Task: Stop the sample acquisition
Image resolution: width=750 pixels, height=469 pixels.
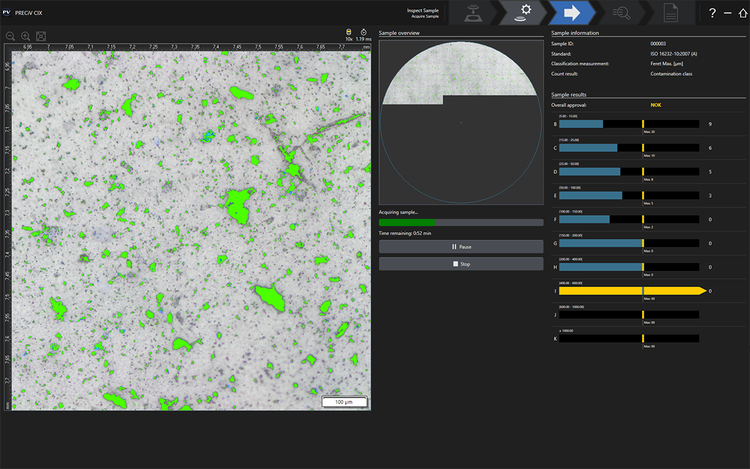Action: [461, 264]
